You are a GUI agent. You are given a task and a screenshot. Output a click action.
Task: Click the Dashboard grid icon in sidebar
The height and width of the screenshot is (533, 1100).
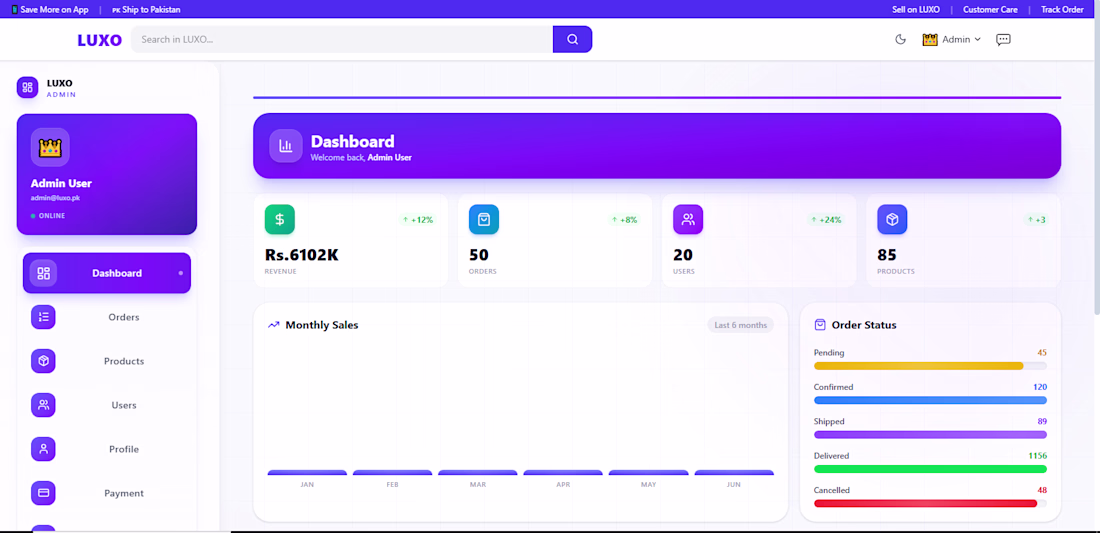[43, 274]
